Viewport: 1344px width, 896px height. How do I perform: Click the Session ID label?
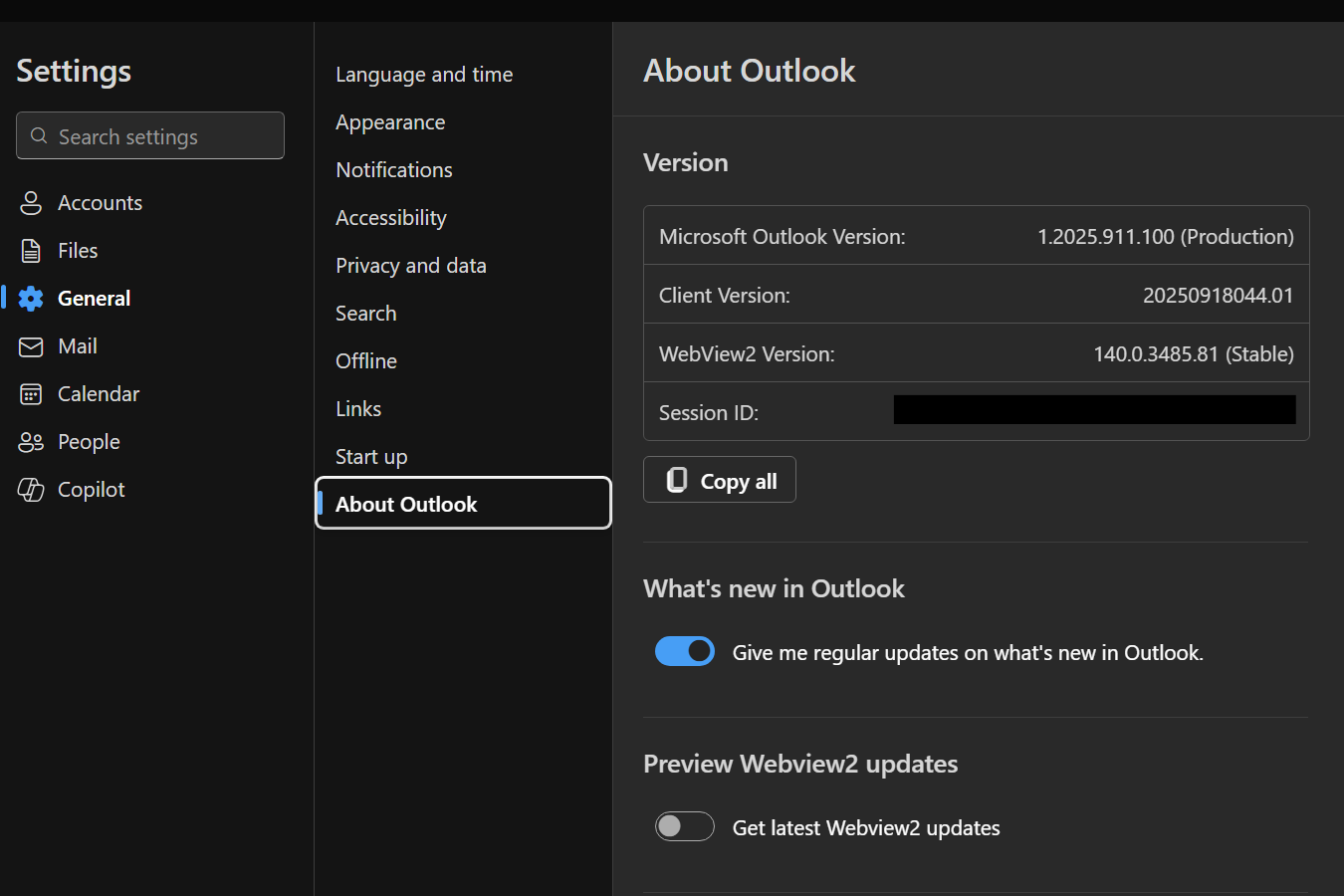pos(709,413)
